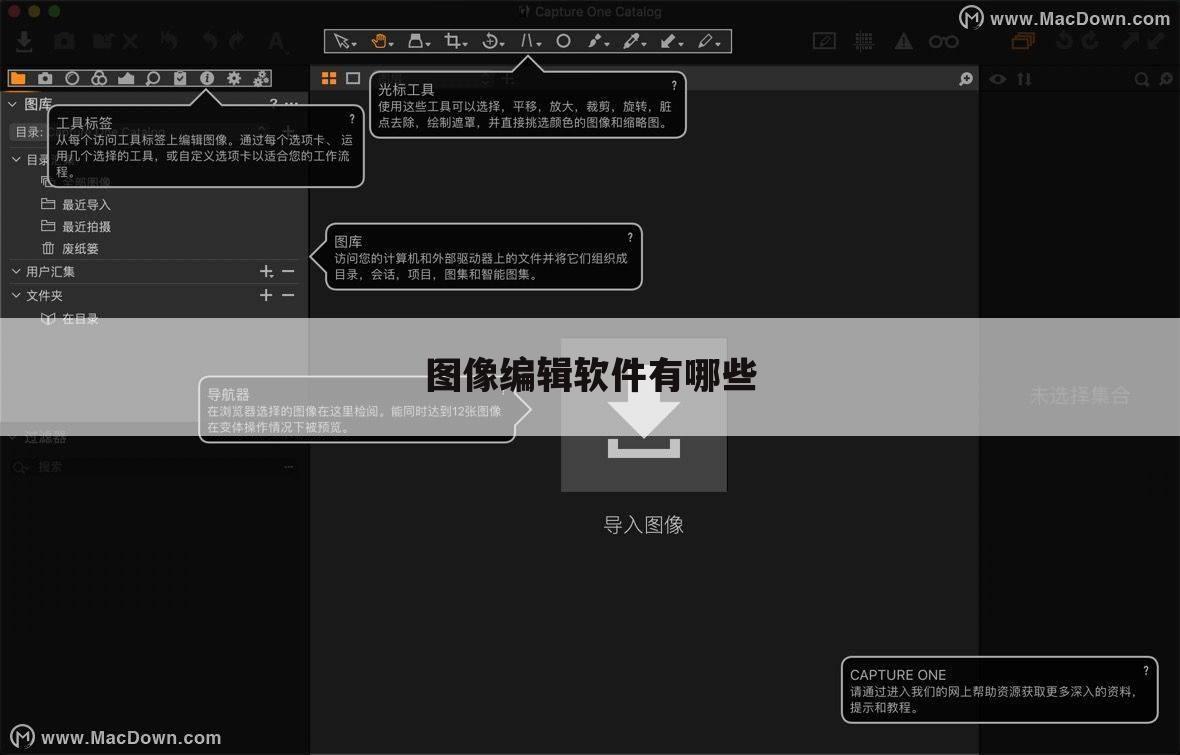Click the dimmed X delete toolbar icon

pos(130,41)
